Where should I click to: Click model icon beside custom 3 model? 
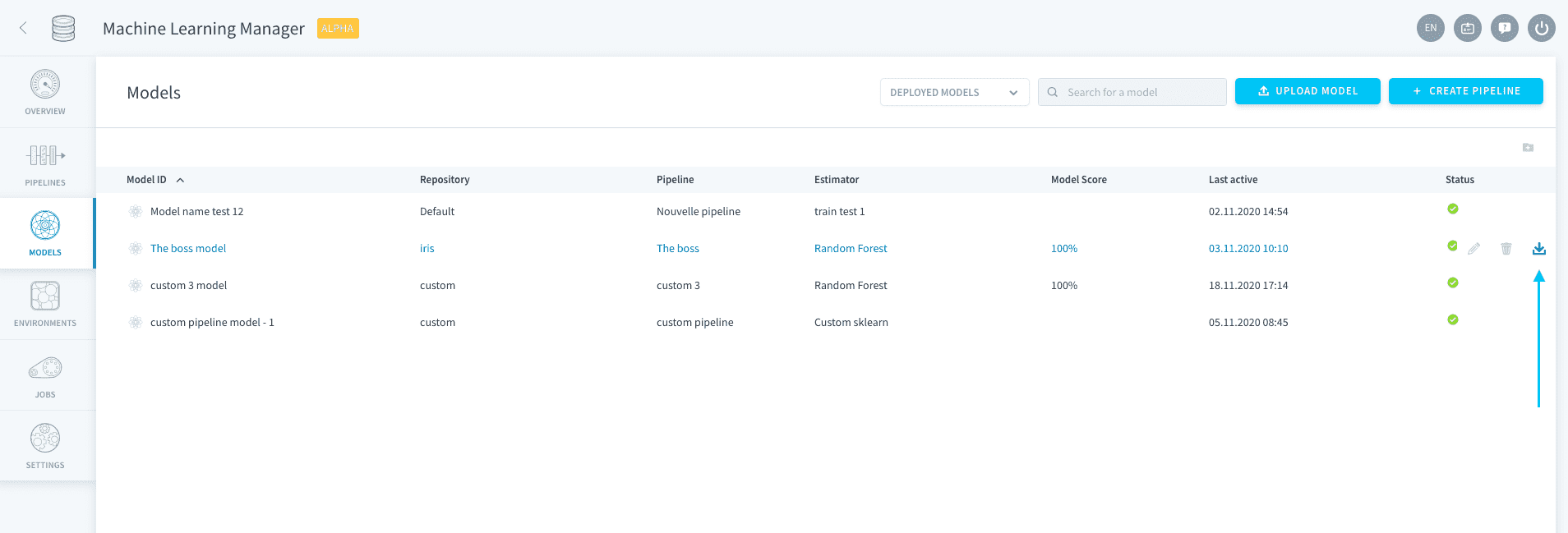tap(136, 285)
